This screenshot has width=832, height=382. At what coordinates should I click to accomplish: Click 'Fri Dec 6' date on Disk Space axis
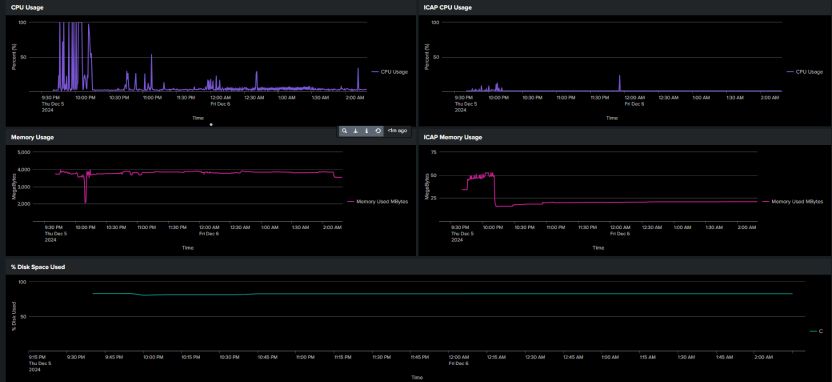(x=458, y=363)
